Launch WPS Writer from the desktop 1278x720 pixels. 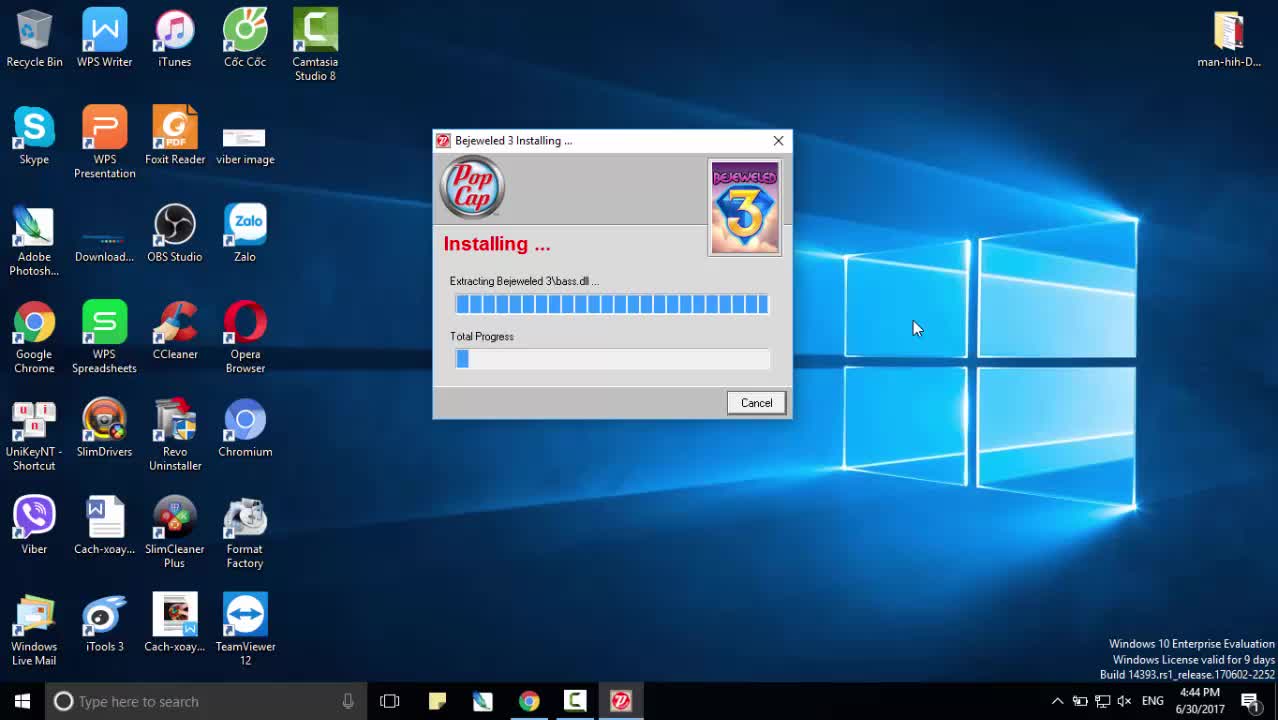click(104, 39)
